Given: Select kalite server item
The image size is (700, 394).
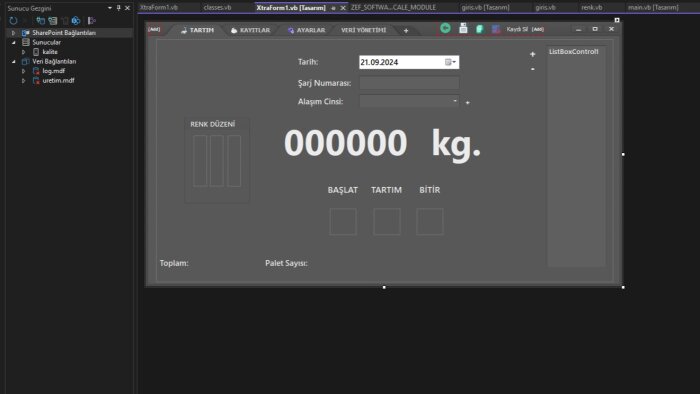Looking at the screenshot, I should point(50,52).
